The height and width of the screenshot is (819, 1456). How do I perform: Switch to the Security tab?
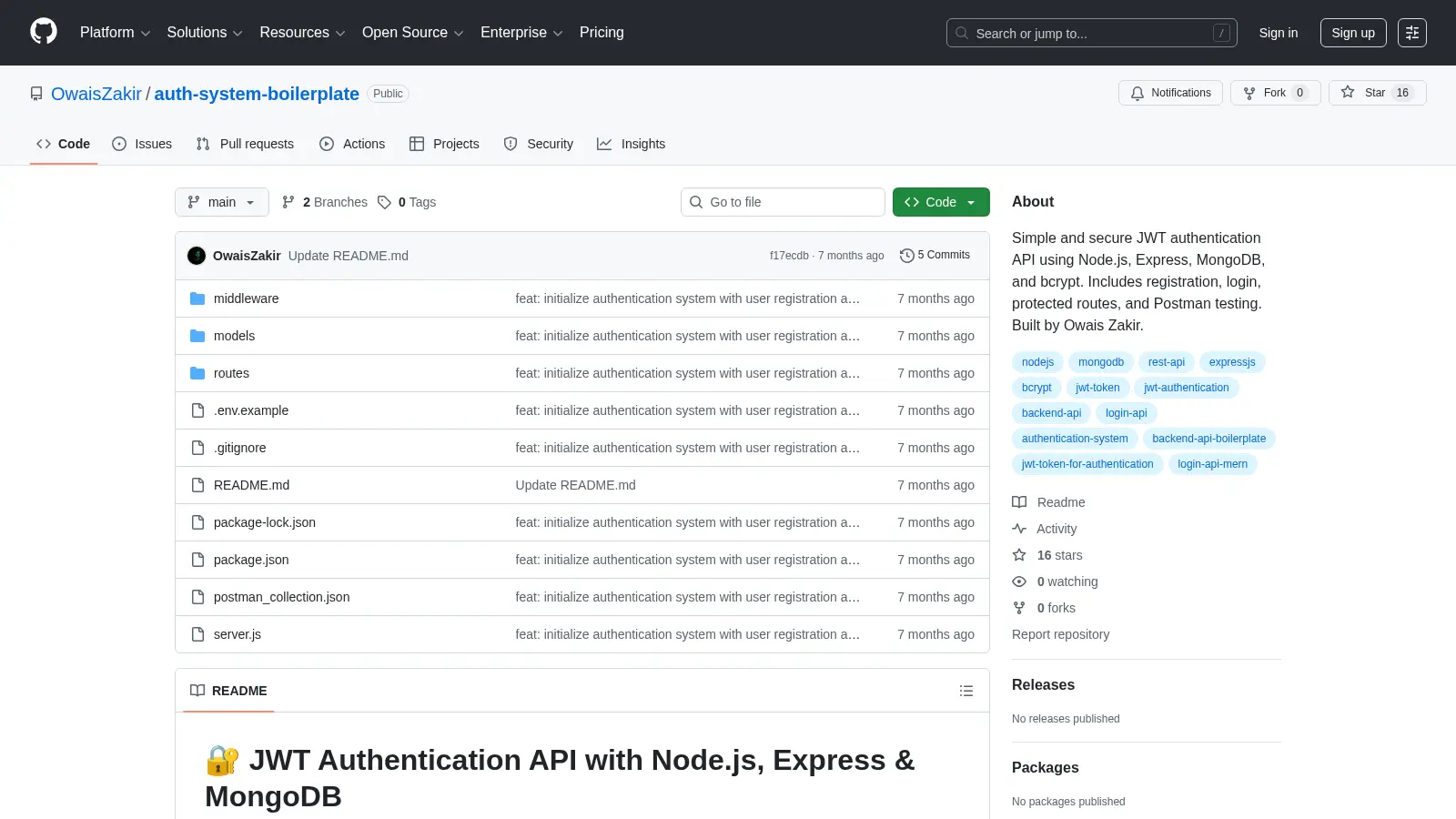[x=539, y=144]
